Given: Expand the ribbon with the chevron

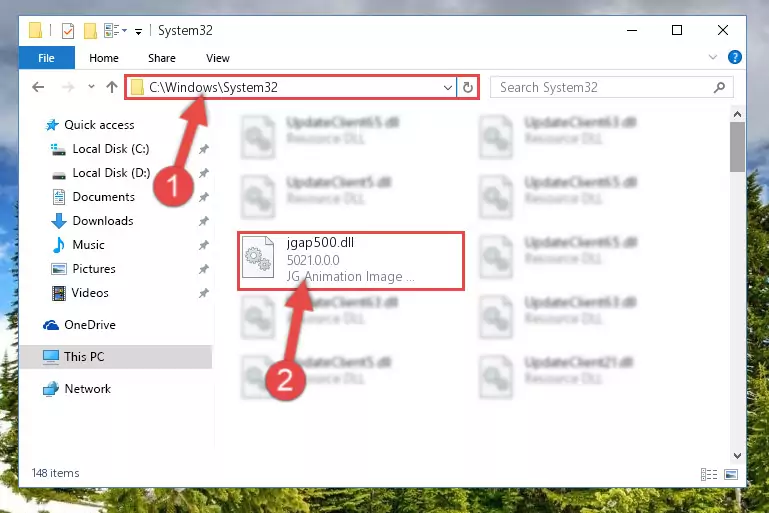Looking at the screenshot, I should 713,57.
